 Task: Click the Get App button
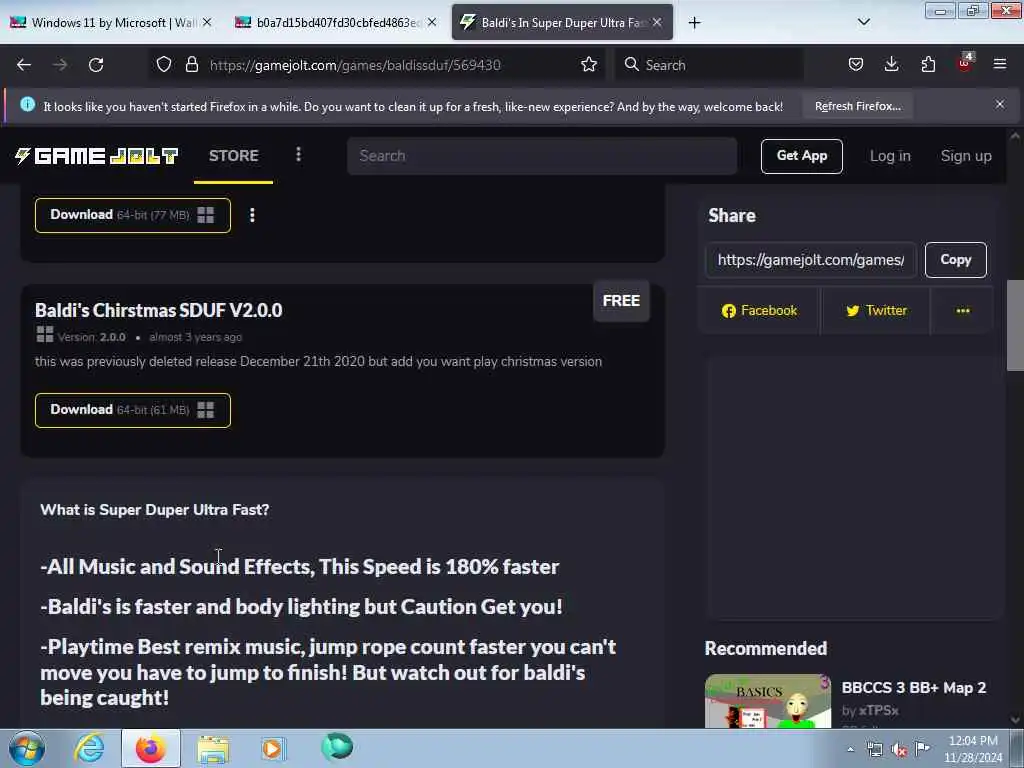click(801, 156)
